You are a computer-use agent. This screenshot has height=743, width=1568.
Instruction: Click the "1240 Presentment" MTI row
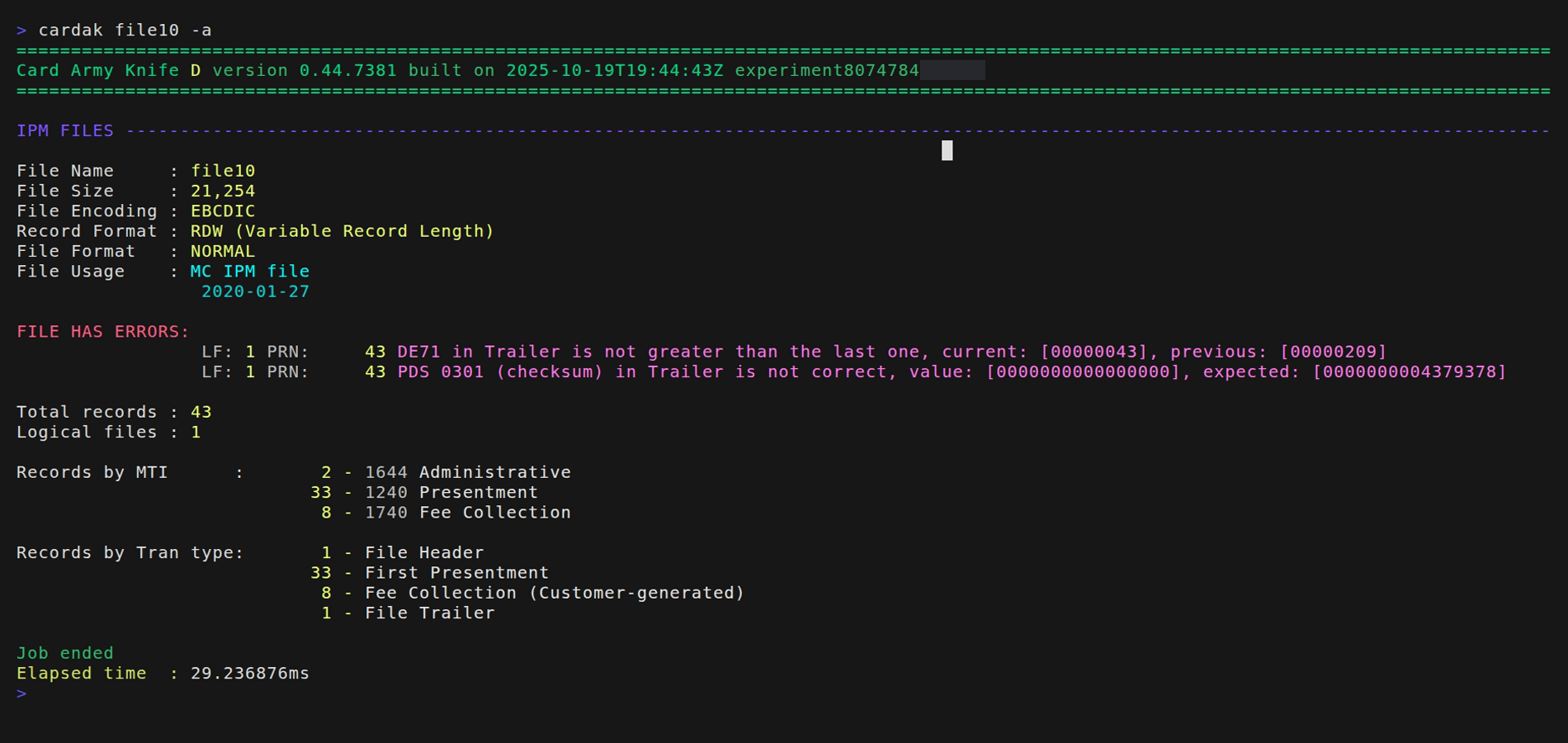point(451,493)
